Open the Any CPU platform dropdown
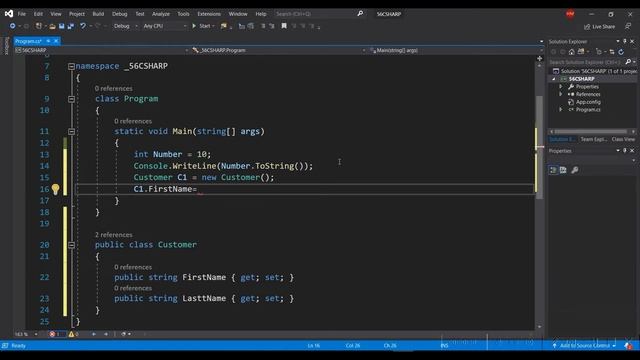Screen dimensions: 640x360 164,26
